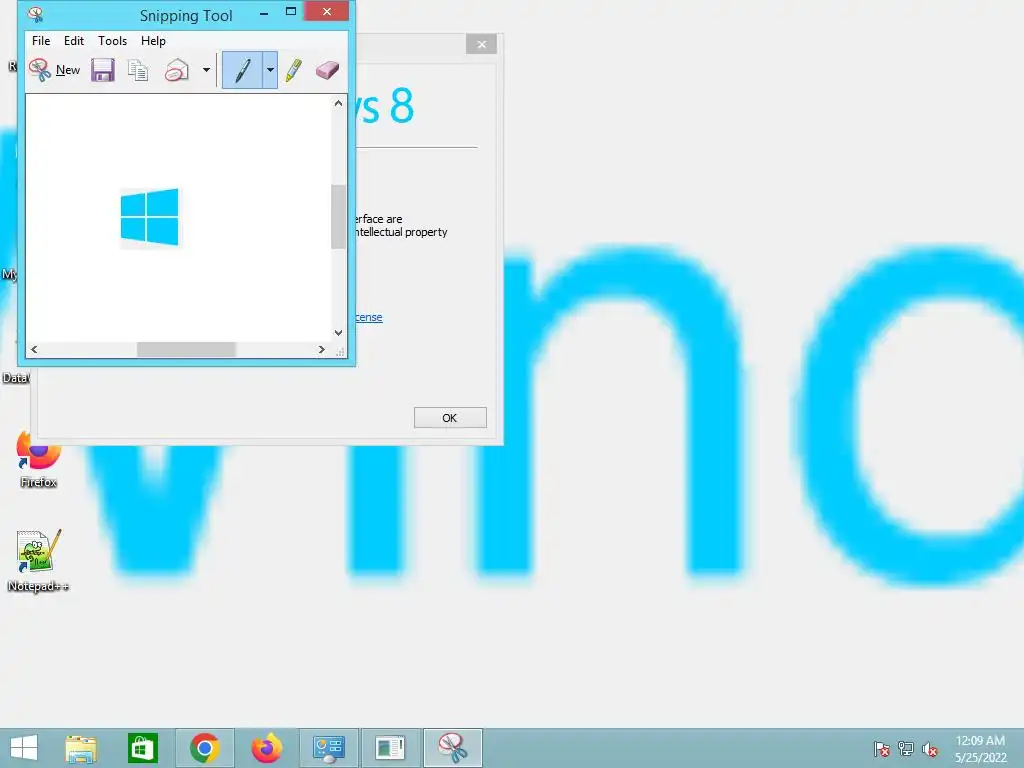Viewport: 1024px width, 768px height.
Task: Launch Firefox from taskbar
Action: (266, 748)
